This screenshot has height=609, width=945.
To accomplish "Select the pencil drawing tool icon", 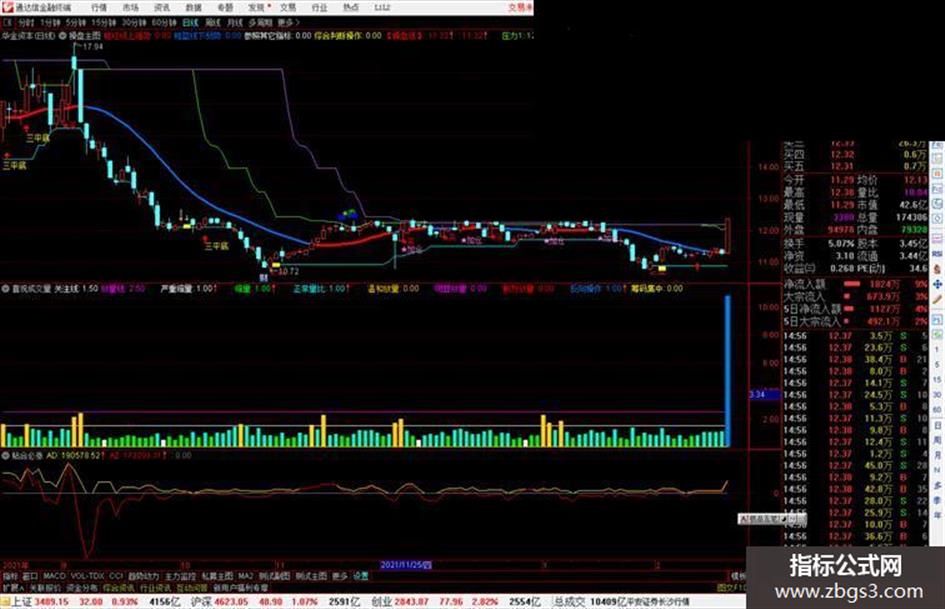I will point(937,299).
